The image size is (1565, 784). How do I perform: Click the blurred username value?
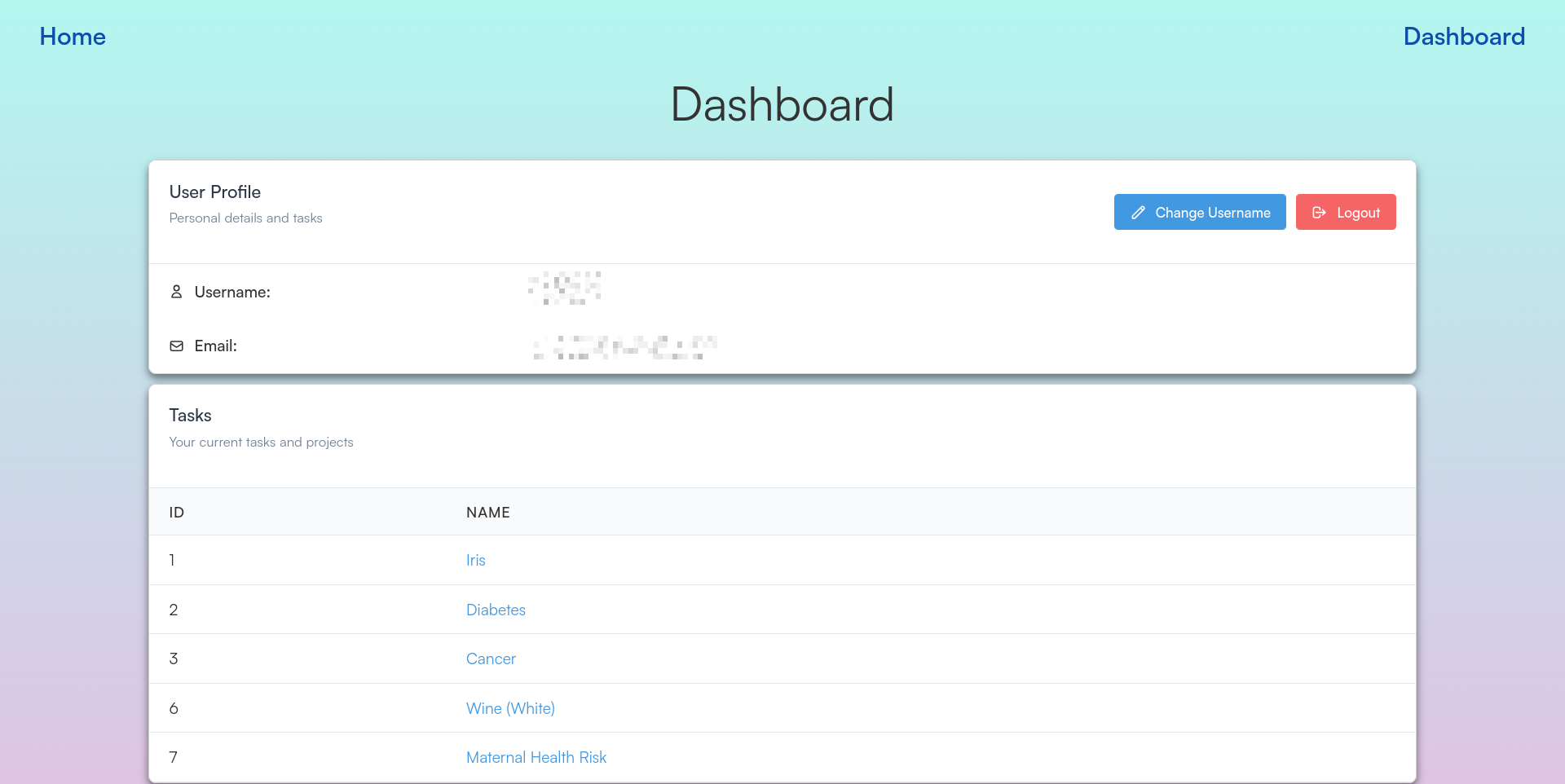pyautogui.click(x=564, y=289)
